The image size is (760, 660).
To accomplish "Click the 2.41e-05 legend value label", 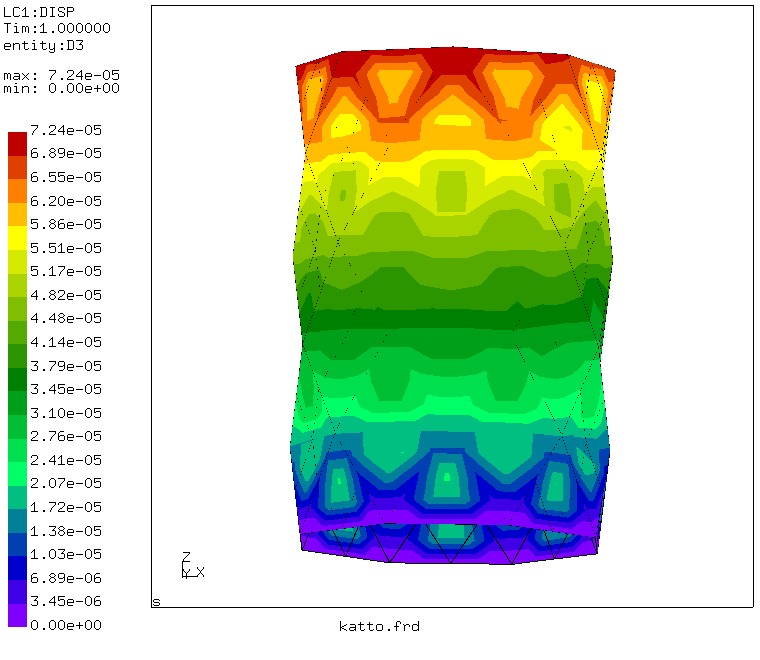I will [66, 459].
